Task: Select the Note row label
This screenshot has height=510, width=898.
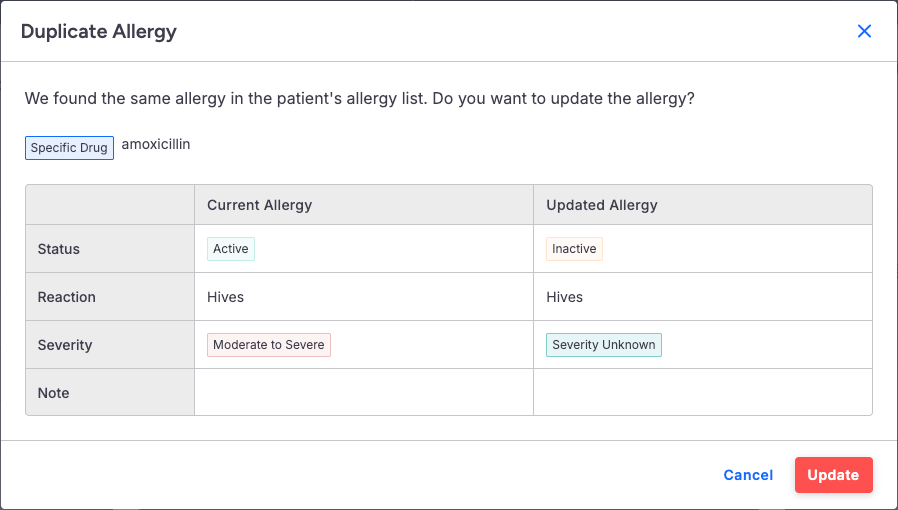Action: click(54, 393)
